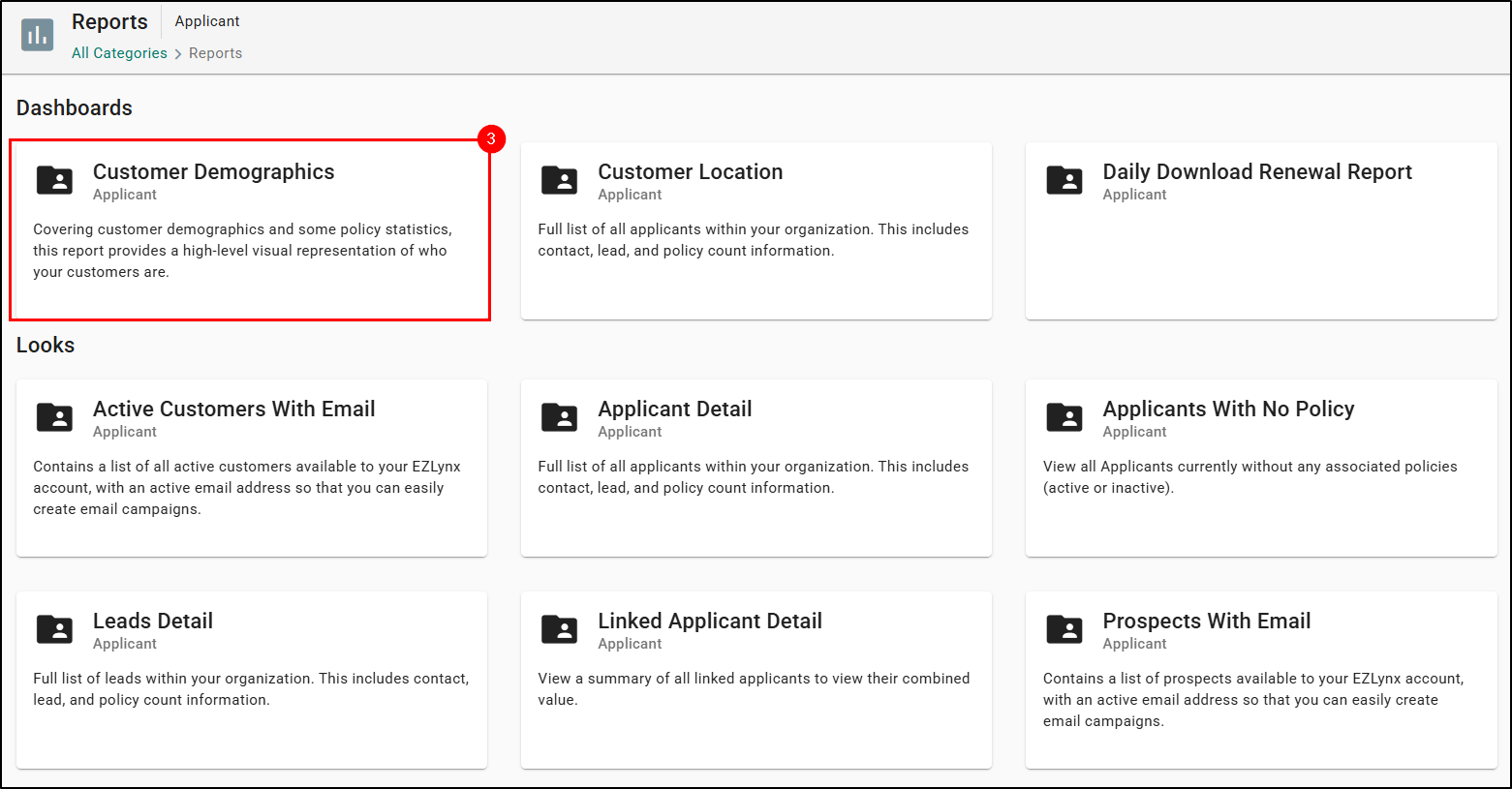Click Linked Applicant Detail description text

tap(754, 689)
